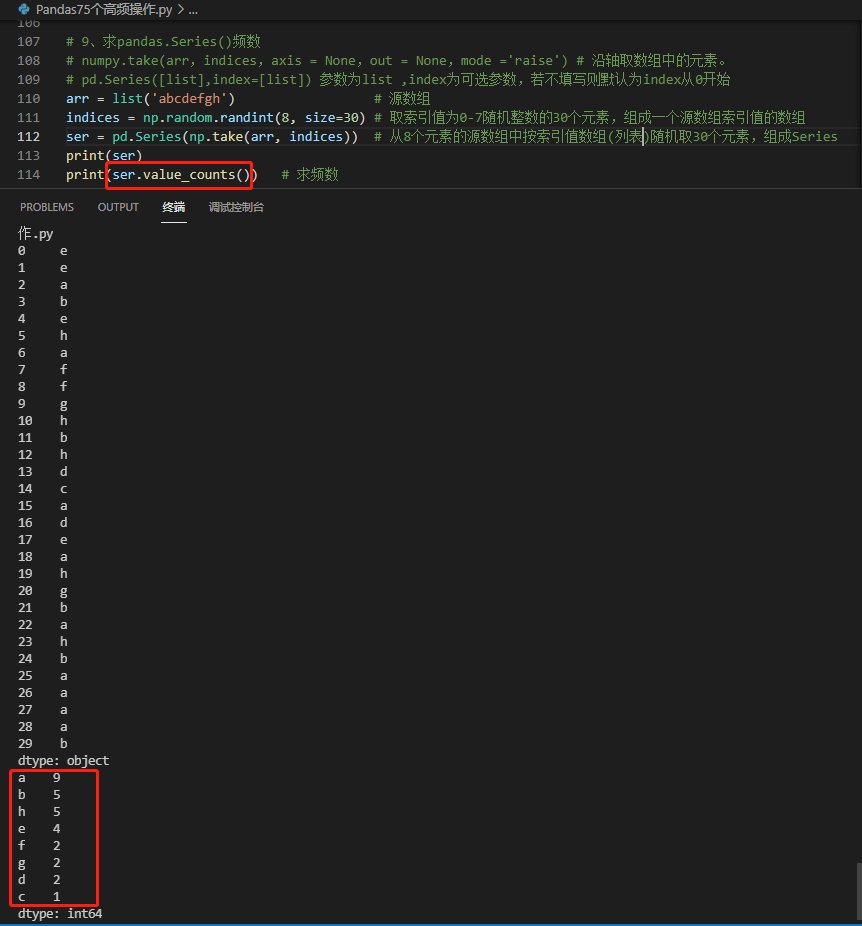
Task: Click 'ser.value_counts()' on line 114
Action: coord(181,174)
